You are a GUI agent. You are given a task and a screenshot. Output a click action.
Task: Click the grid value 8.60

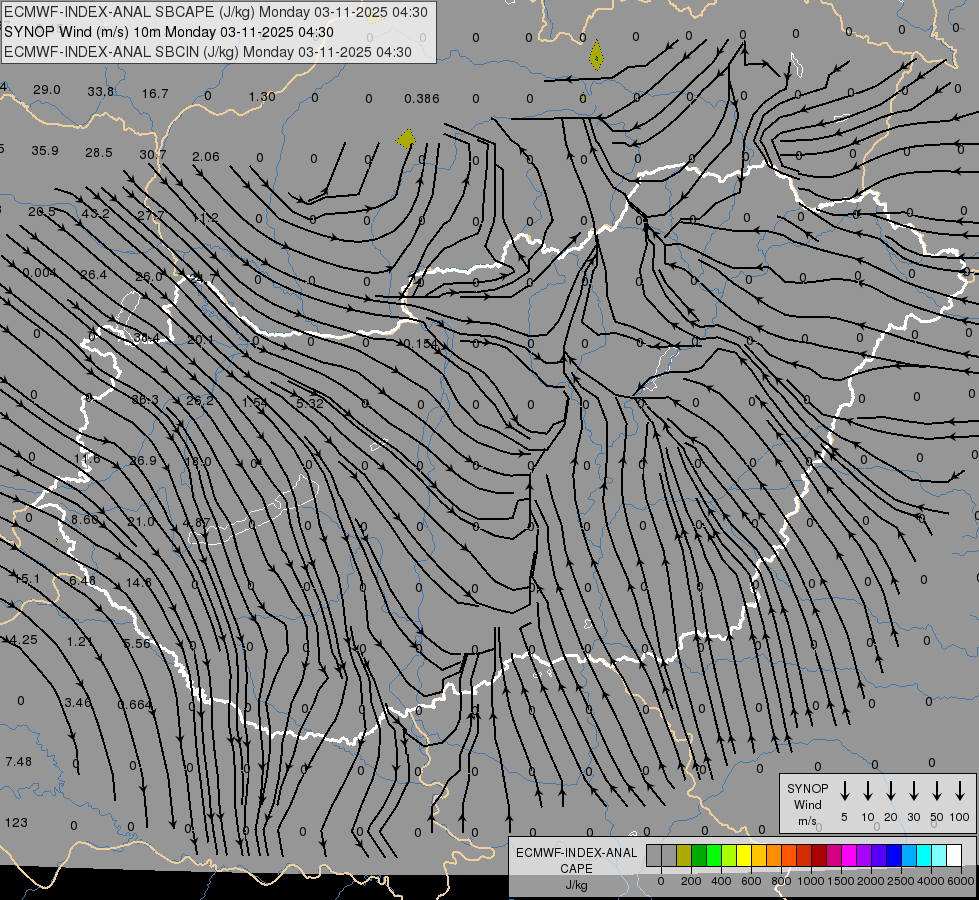click(x=85, y=520)
